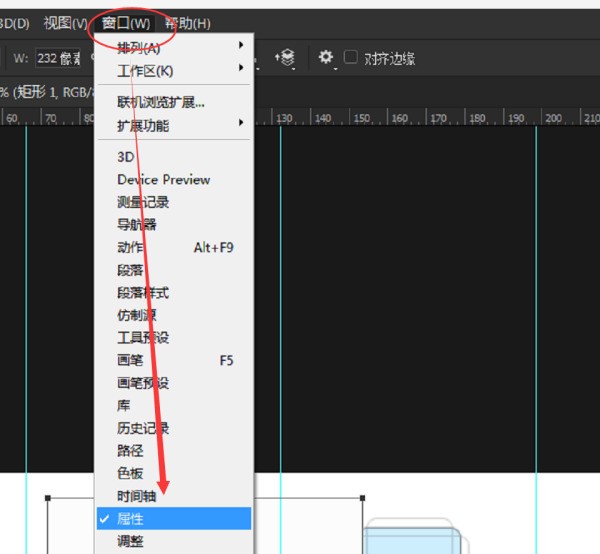Open the 帮助(H) menu
Viewport: 600px width, 554px height.
tap(187, 22)
